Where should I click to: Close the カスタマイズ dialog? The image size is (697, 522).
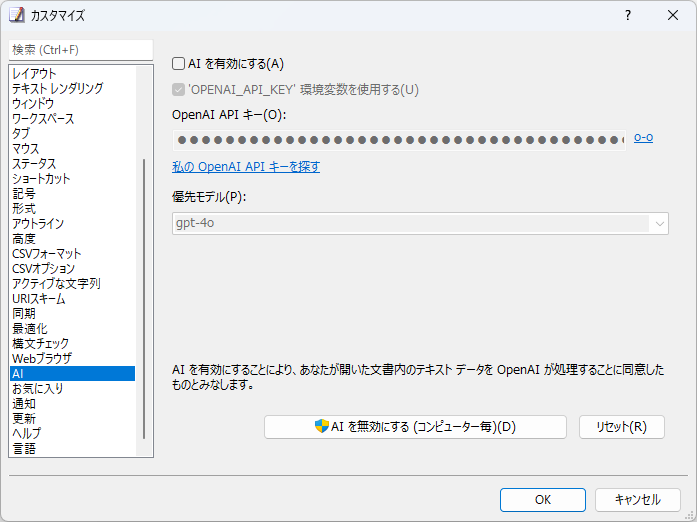coord(673,16)
